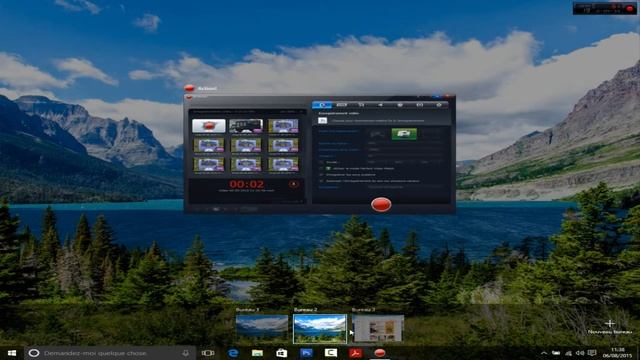The height and width of the screenshot is (360, 640).
Task: Toggle the checkbox with the green icon beside its label
Action: pos(322,168)
